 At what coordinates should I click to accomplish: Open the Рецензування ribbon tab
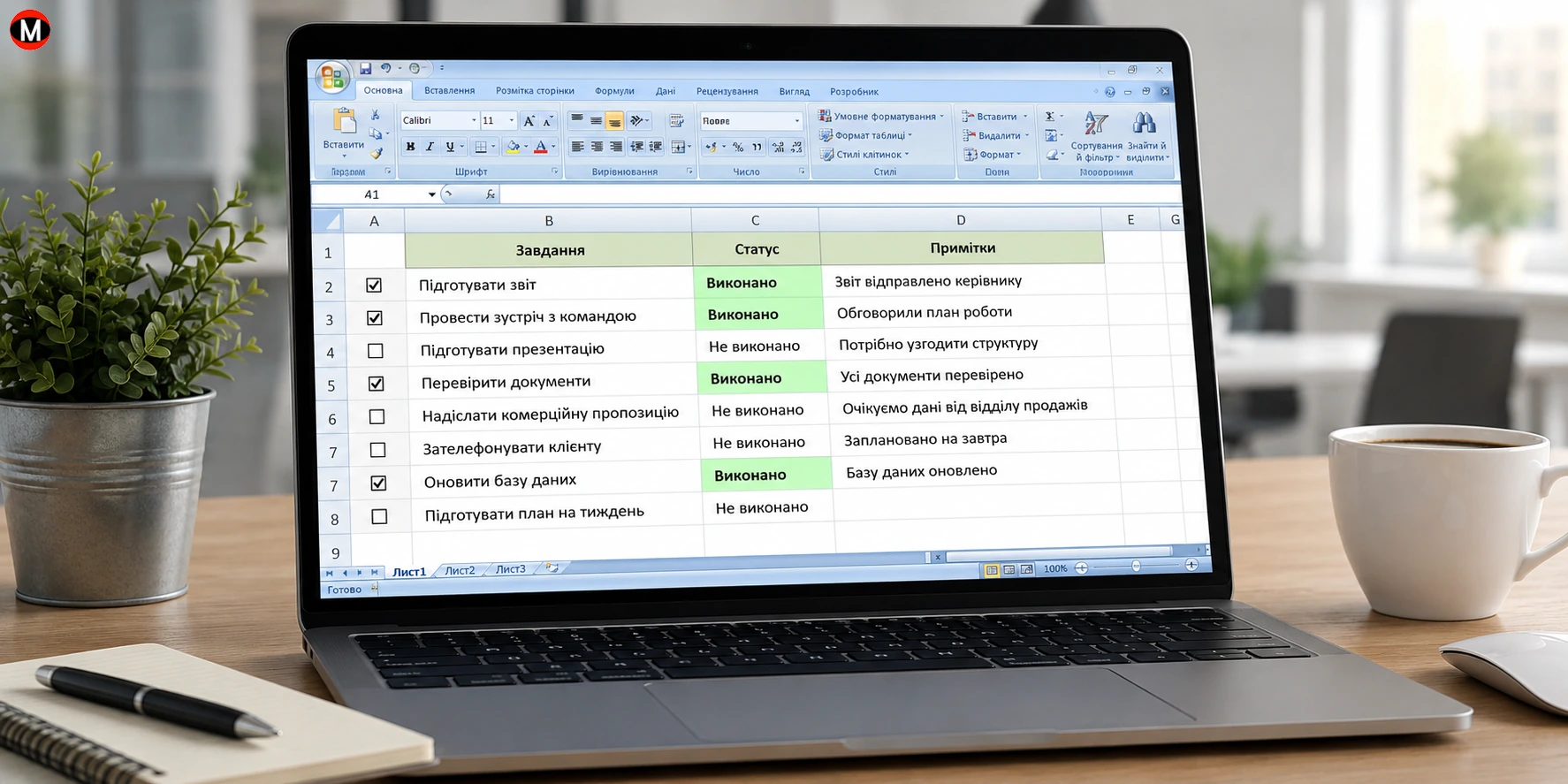coord(727,91)
